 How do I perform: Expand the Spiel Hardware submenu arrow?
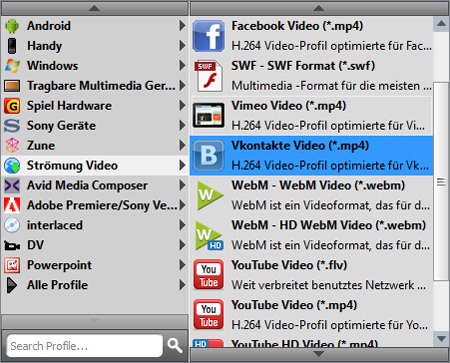182,106
